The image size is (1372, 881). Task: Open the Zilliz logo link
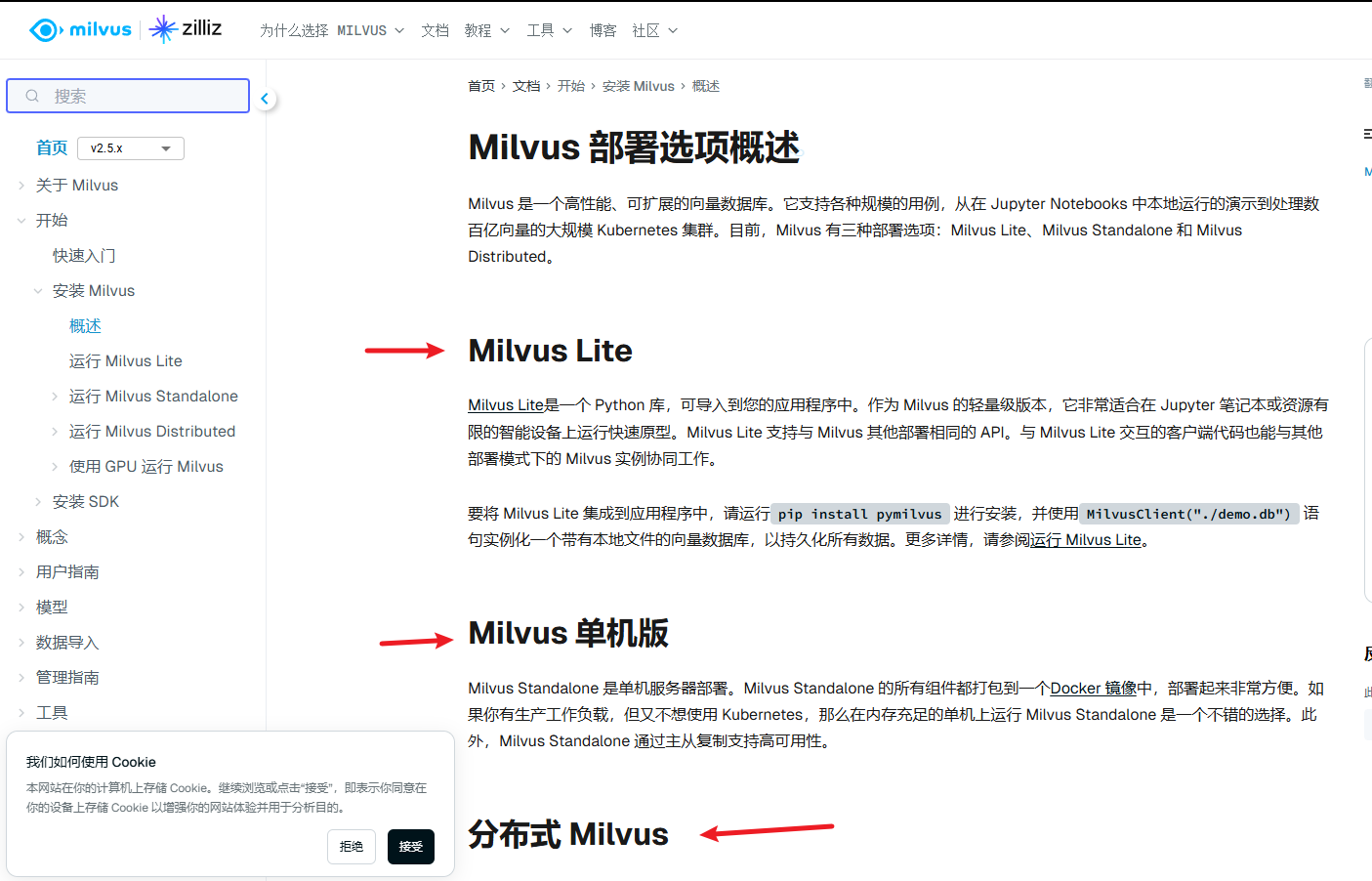click(x=186, y=29)
